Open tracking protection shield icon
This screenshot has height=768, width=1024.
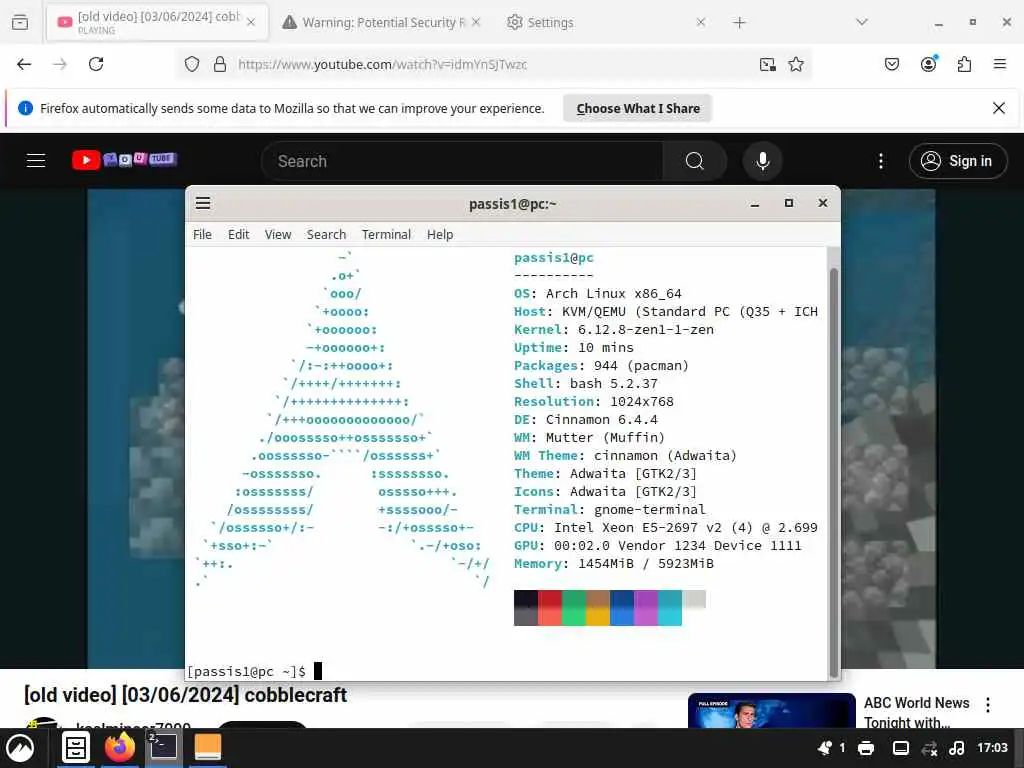click(x=191, y=64)
